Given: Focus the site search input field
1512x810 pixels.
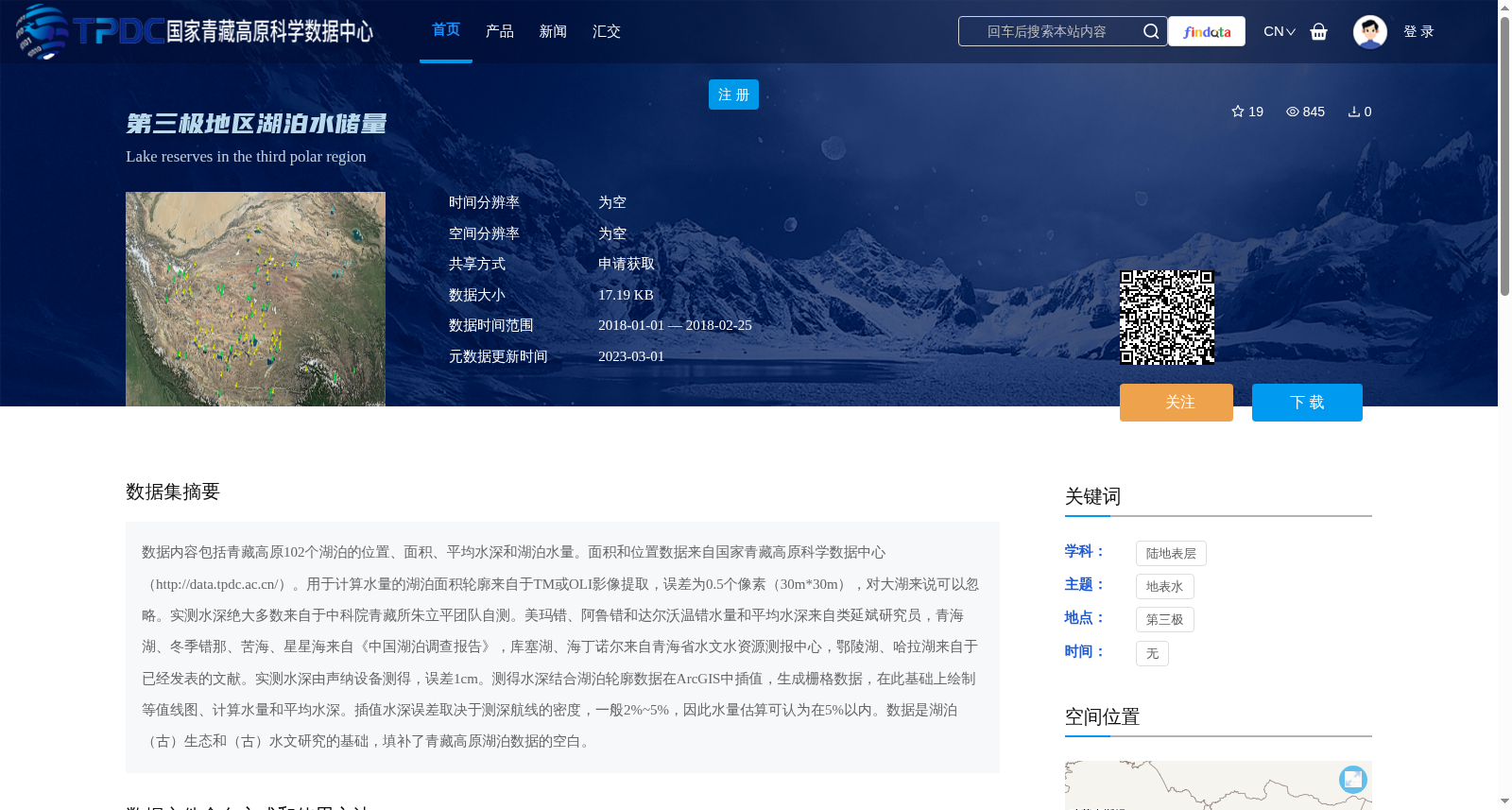Looking at the screenshot, I should 1047,31.
